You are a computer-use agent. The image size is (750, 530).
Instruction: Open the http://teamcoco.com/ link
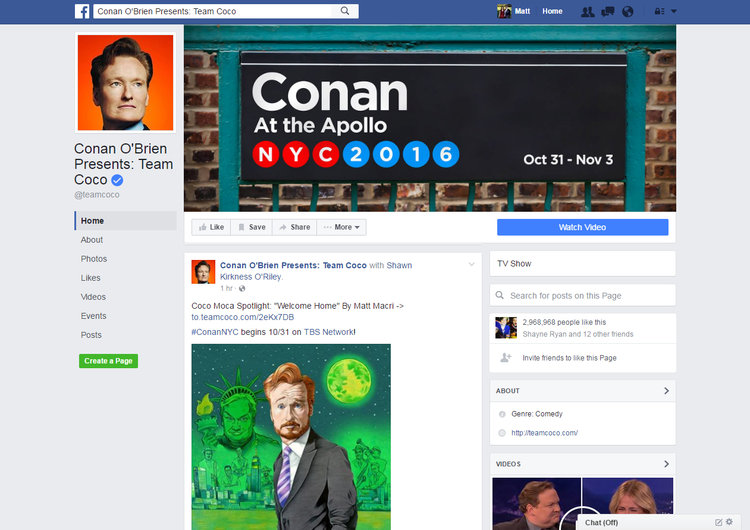click(x=544, y=433)
